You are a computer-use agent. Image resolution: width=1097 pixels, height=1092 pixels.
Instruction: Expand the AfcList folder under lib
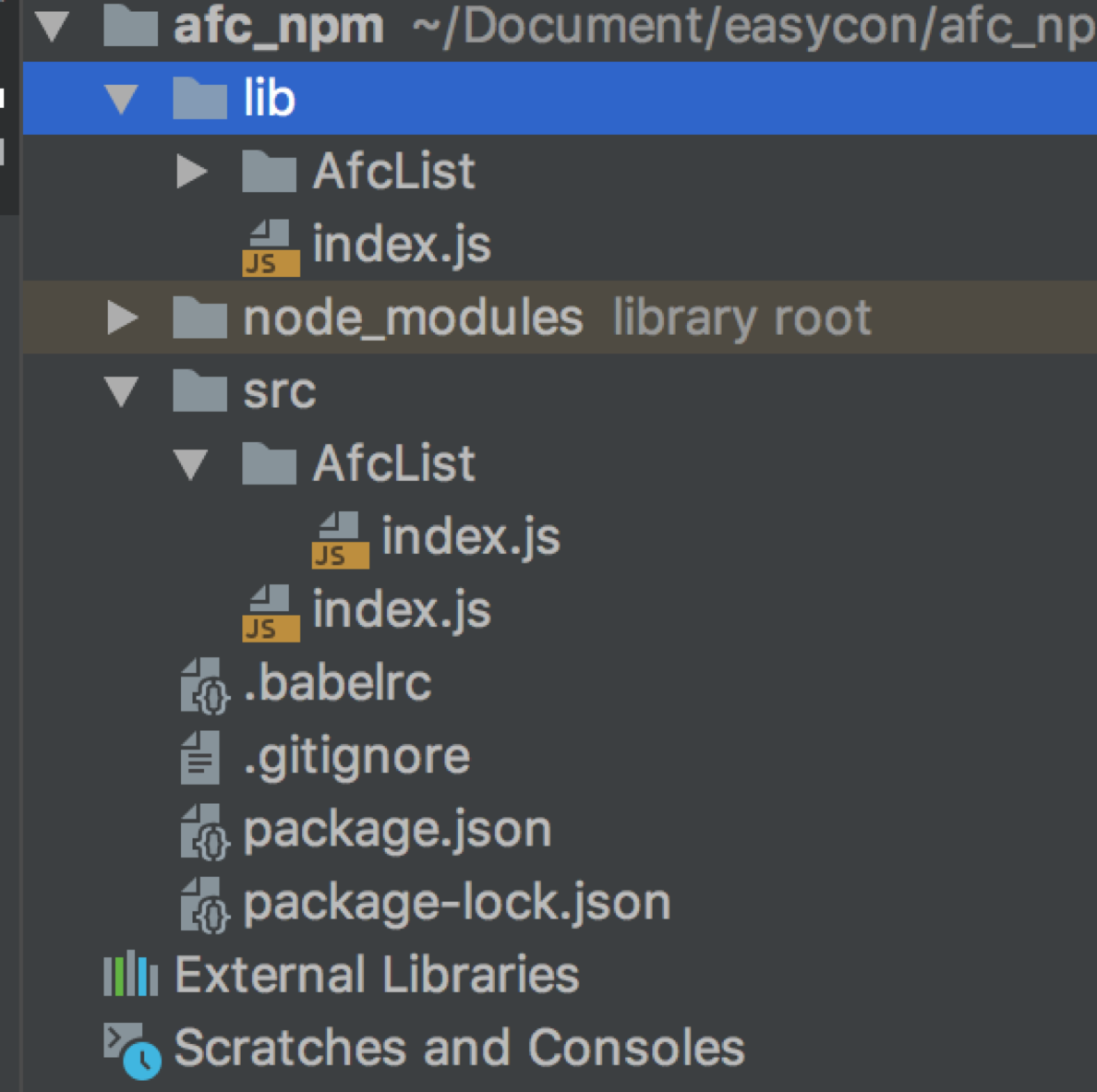tap(191, 172)
